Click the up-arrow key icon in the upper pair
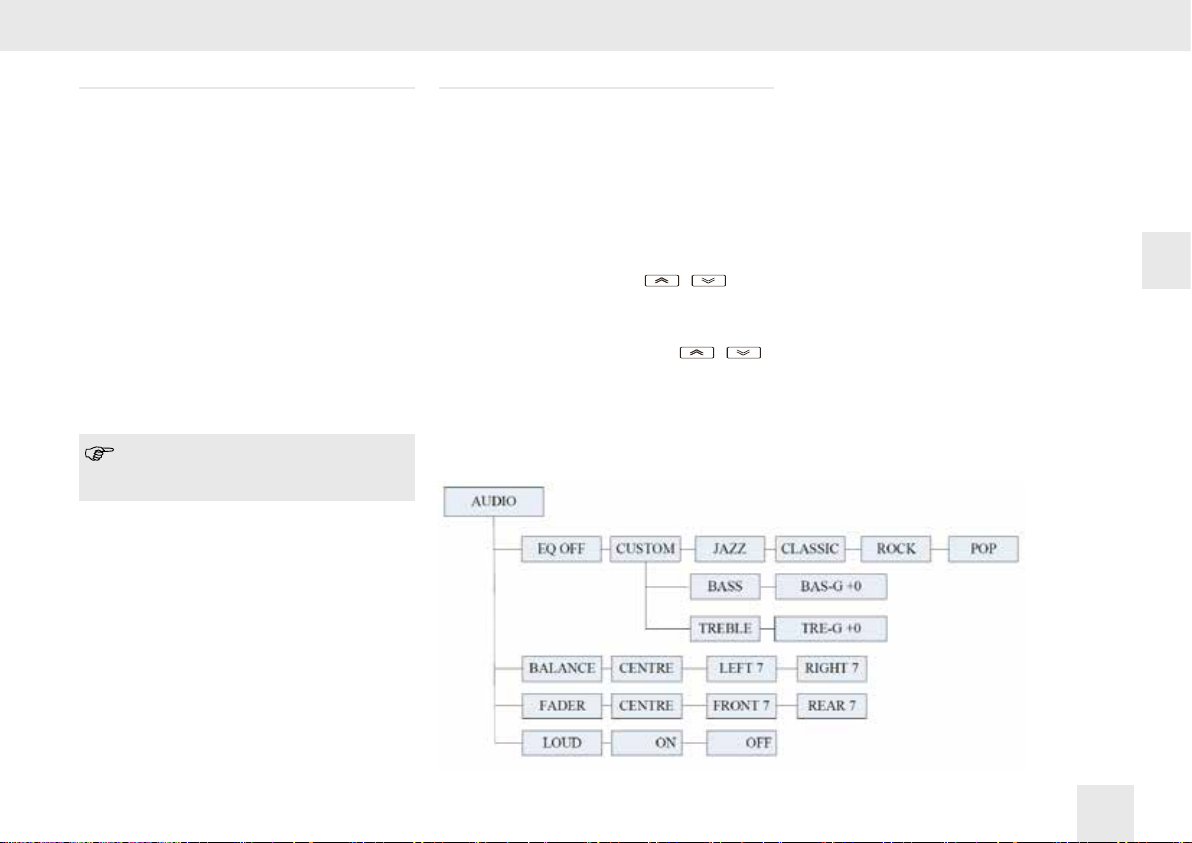The width and height of the screenshot is (1192, 843). [x=661, y=280]
